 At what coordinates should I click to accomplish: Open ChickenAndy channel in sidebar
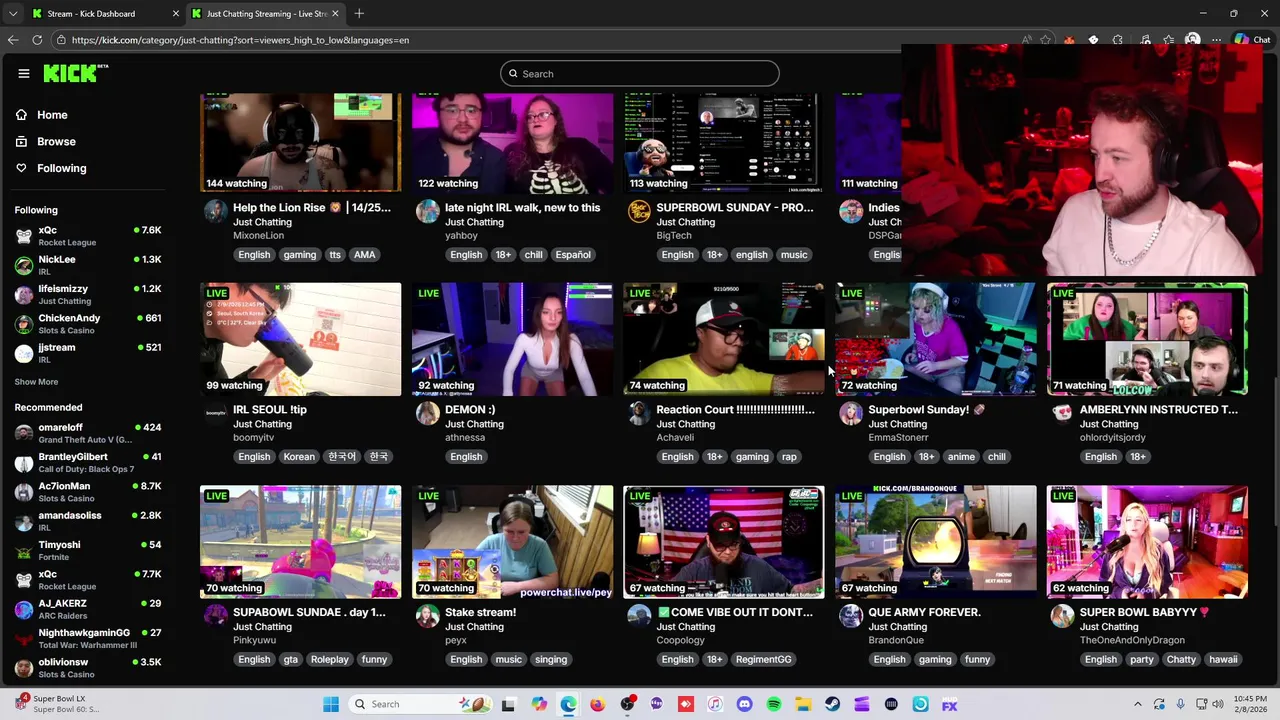(88, 324)
